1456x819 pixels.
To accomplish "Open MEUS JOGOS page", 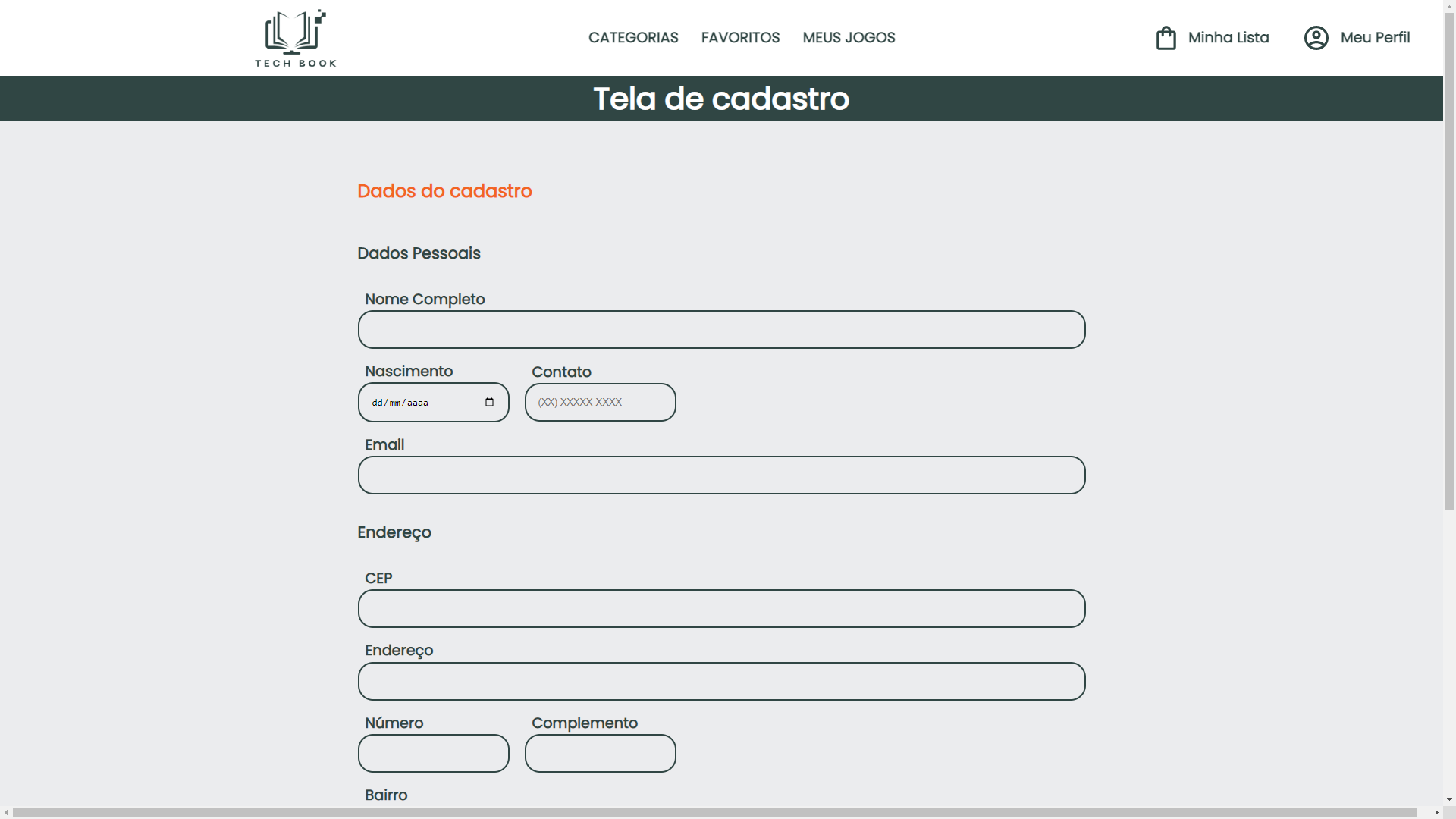I will click(x=849, y=37).
